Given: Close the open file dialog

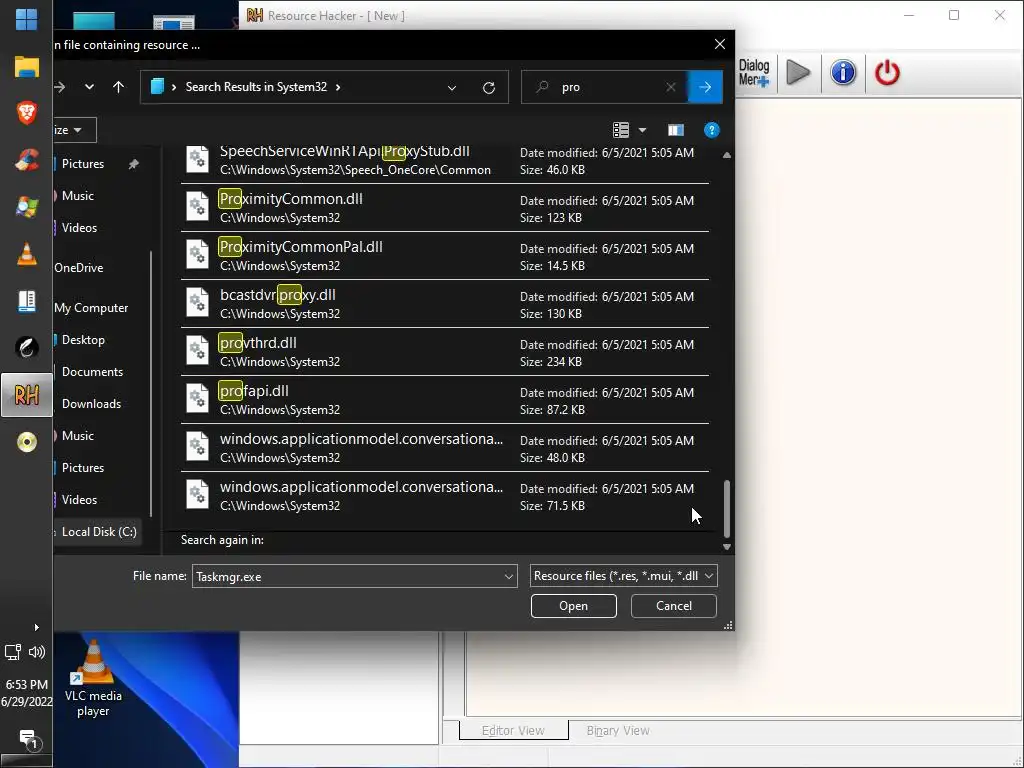Looking at the screenshot, I should point(720,44).
